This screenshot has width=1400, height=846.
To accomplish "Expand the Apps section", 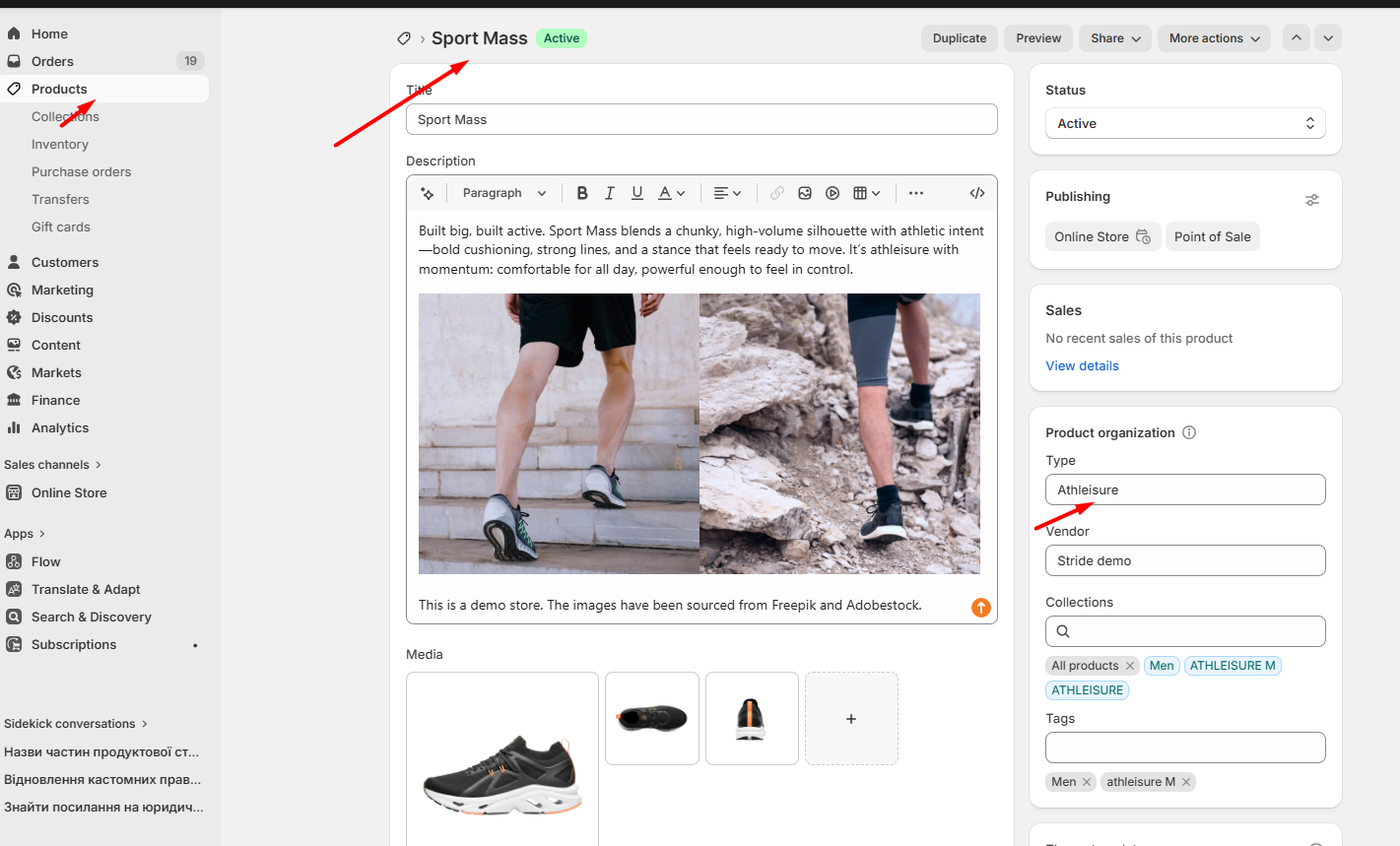I will pos(25,534).
